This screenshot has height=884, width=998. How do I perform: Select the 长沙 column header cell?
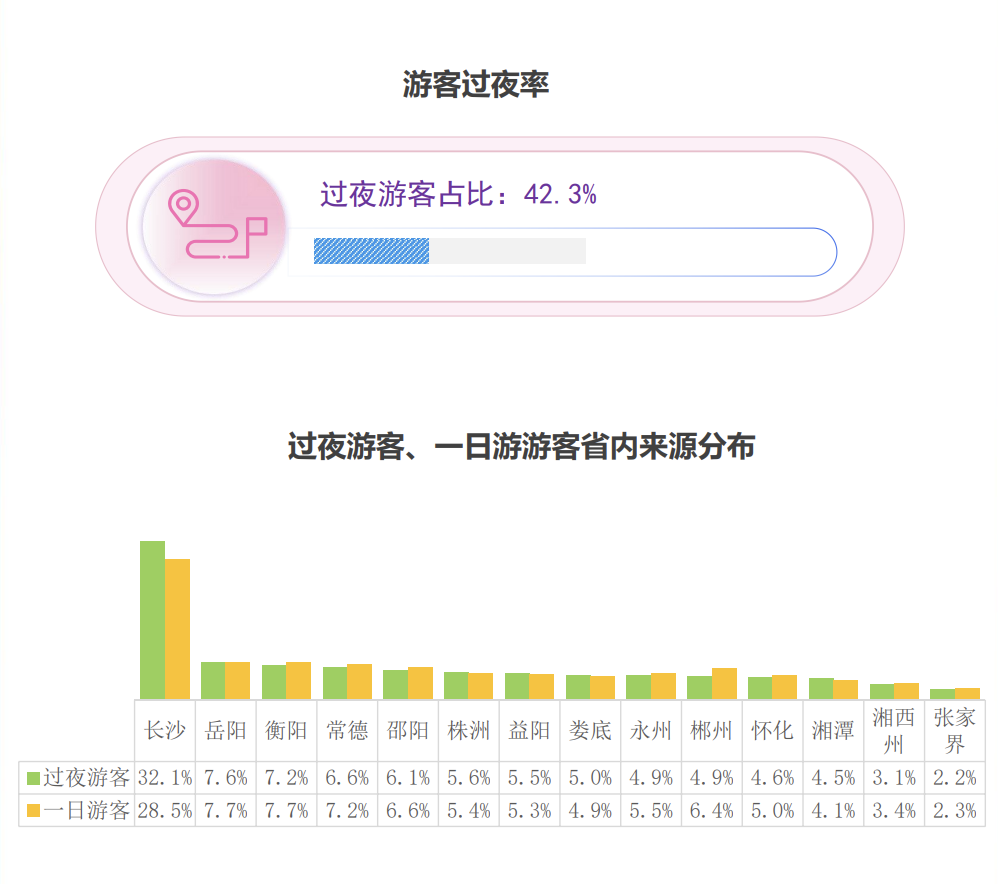[165, 730]
